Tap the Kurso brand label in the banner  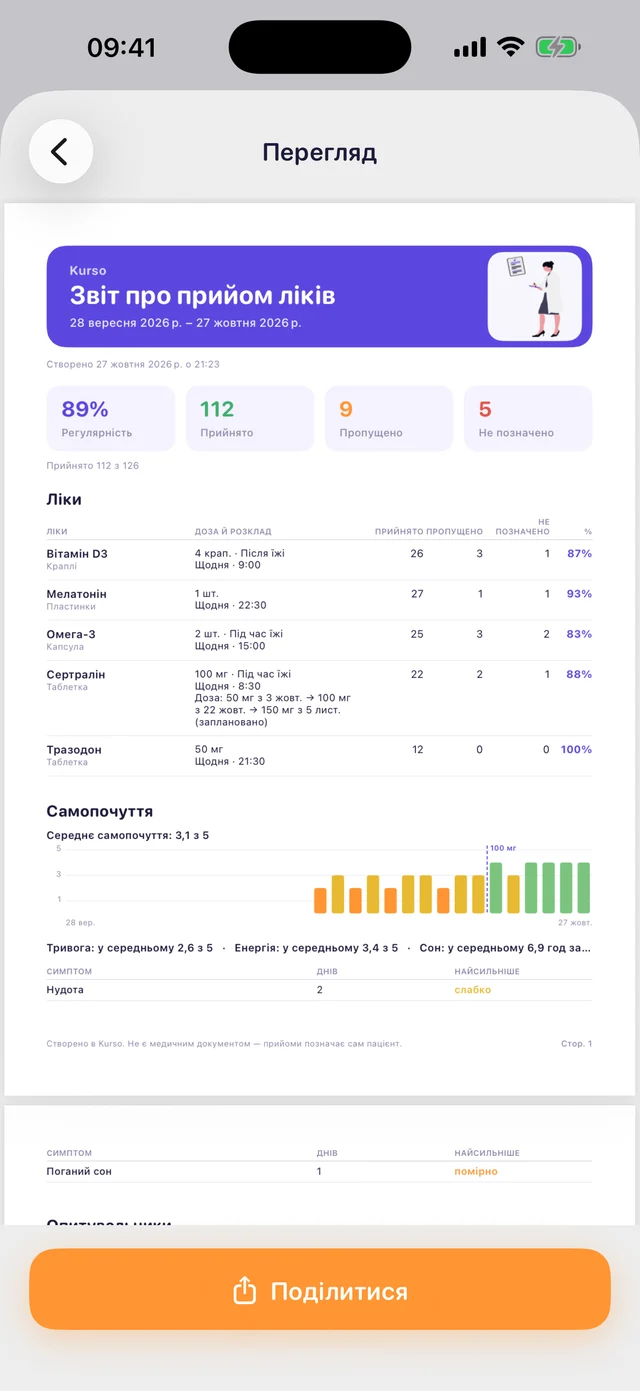coord(88,271)
